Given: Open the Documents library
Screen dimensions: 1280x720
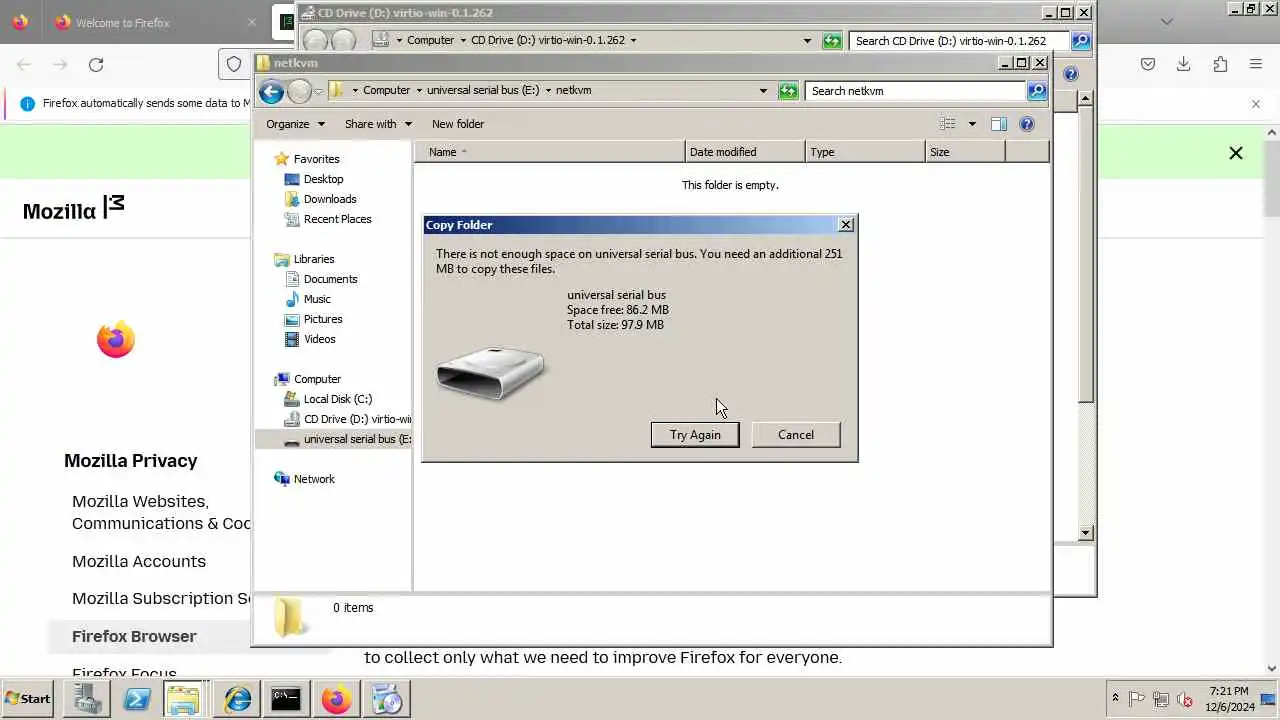Looking at the screenshot, I should coord(330,279).
